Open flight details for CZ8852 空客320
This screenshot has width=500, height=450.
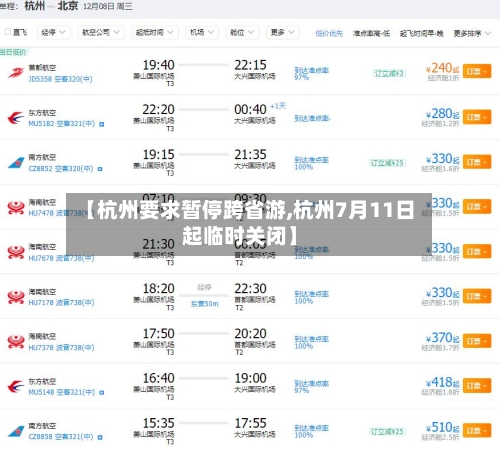point(61,169)
